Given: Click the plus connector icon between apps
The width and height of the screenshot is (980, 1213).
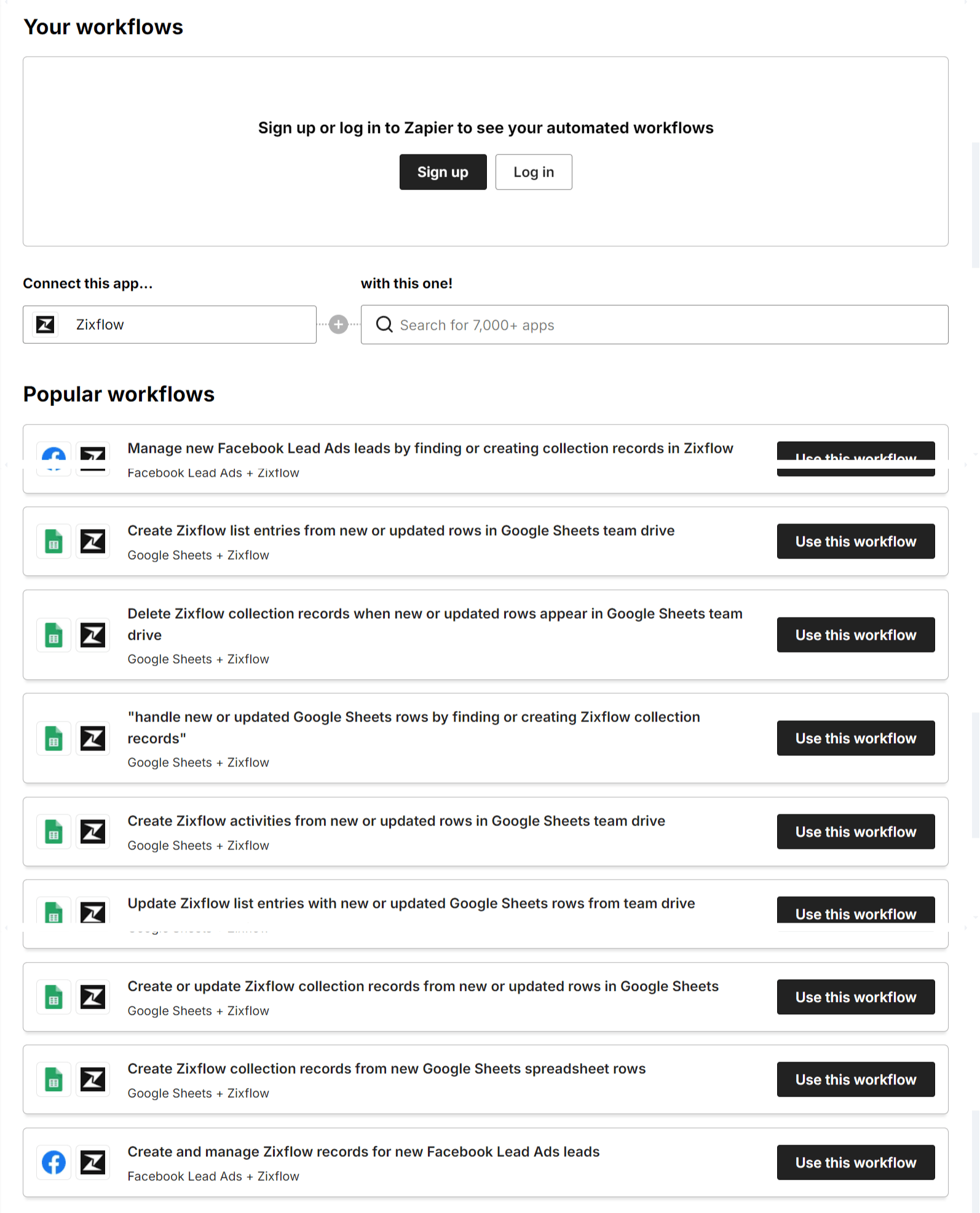Looking at the screenshot, I should pyautogui.click(x=338, y=324).
